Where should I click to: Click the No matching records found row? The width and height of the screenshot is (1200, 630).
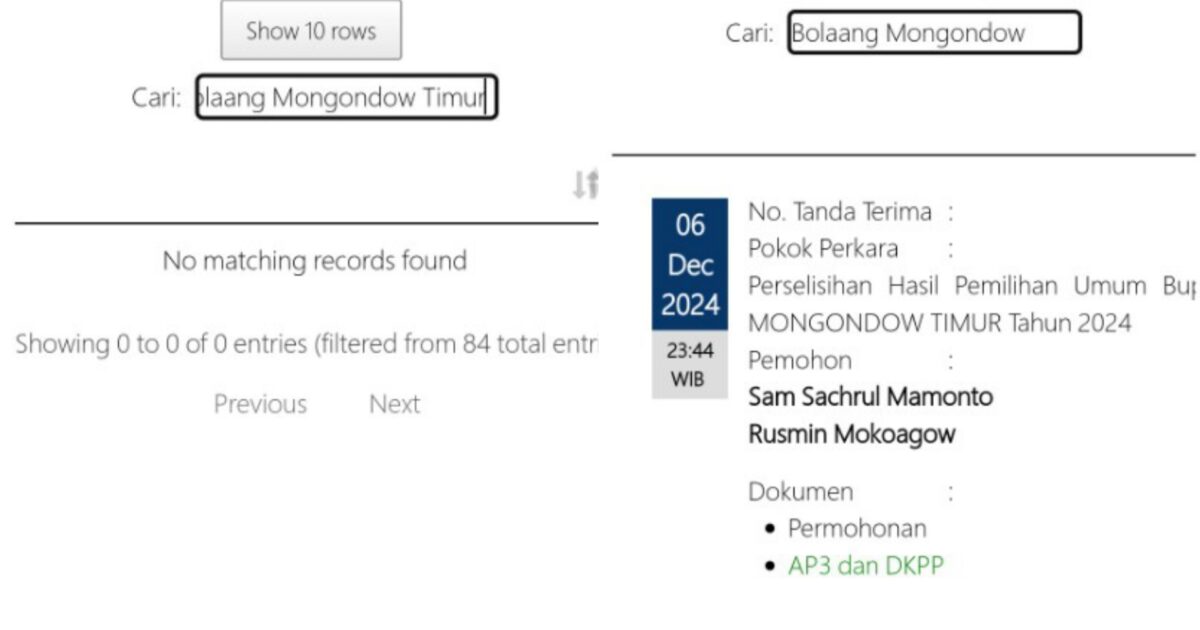[x=315, y=261]
